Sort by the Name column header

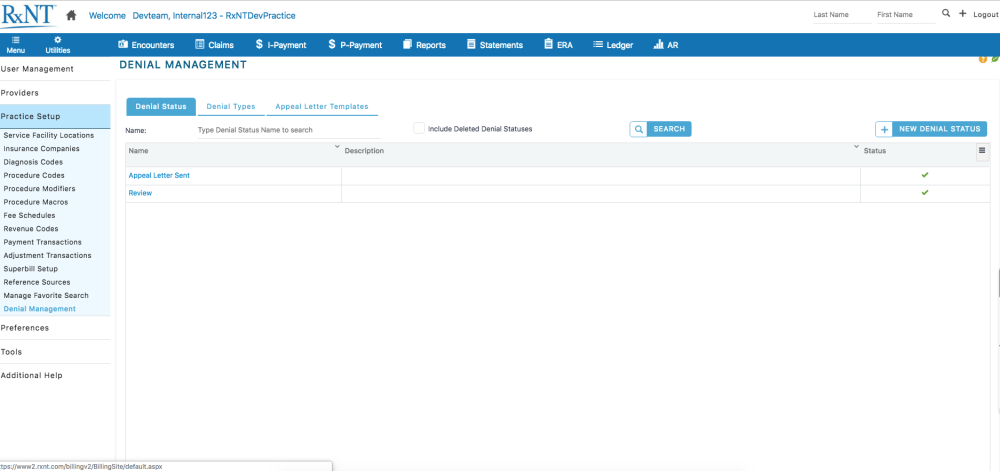[138, 151]
